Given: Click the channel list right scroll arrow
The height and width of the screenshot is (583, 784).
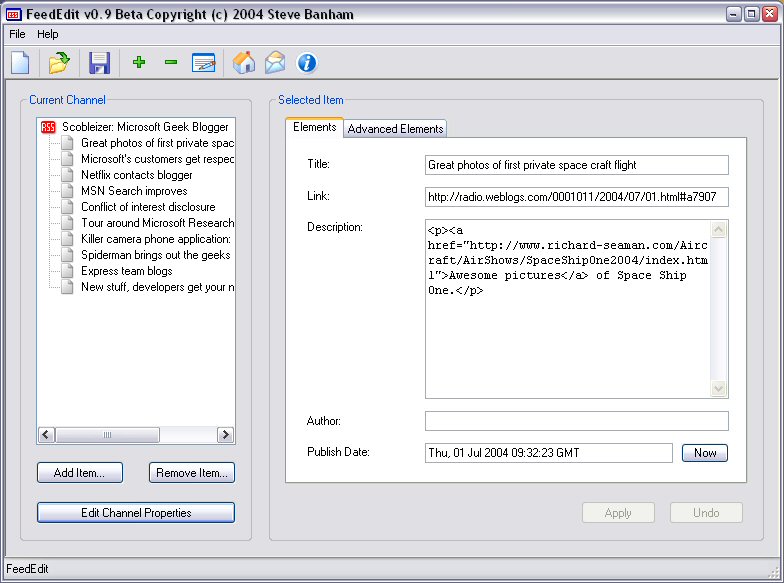Looking at the screenshot, I should (x=226, y=434).
